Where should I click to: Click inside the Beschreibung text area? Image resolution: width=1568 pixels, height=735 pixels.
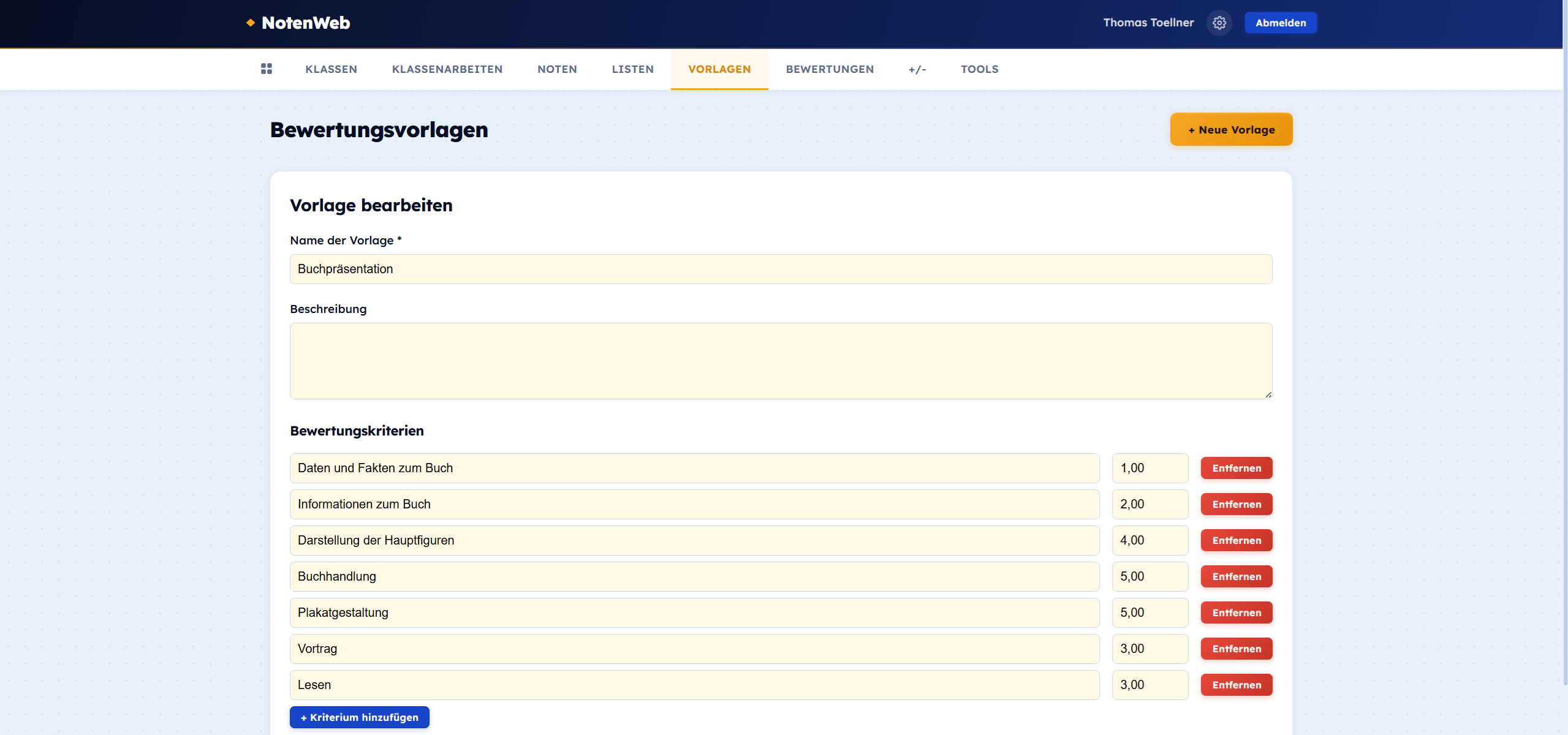(x=781, y=361)
